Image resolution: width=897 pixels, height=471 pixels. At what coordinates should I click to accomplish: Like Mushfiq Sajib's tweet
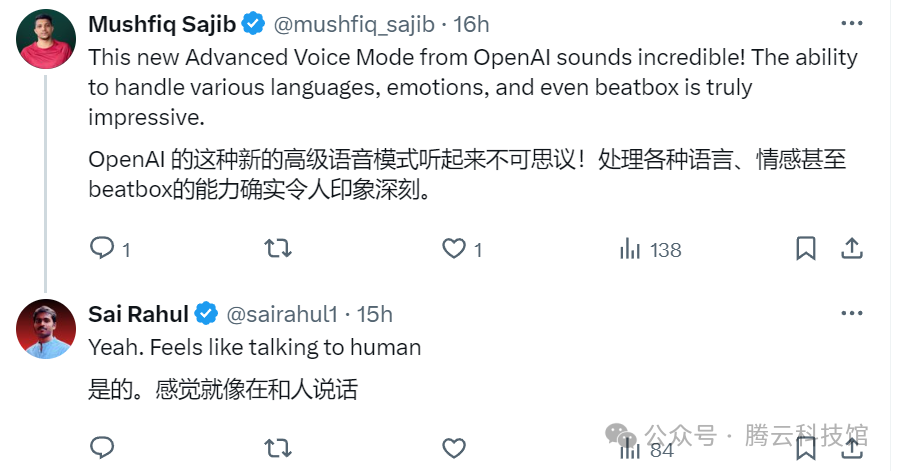pyautogui.click(x=454, y=248)
